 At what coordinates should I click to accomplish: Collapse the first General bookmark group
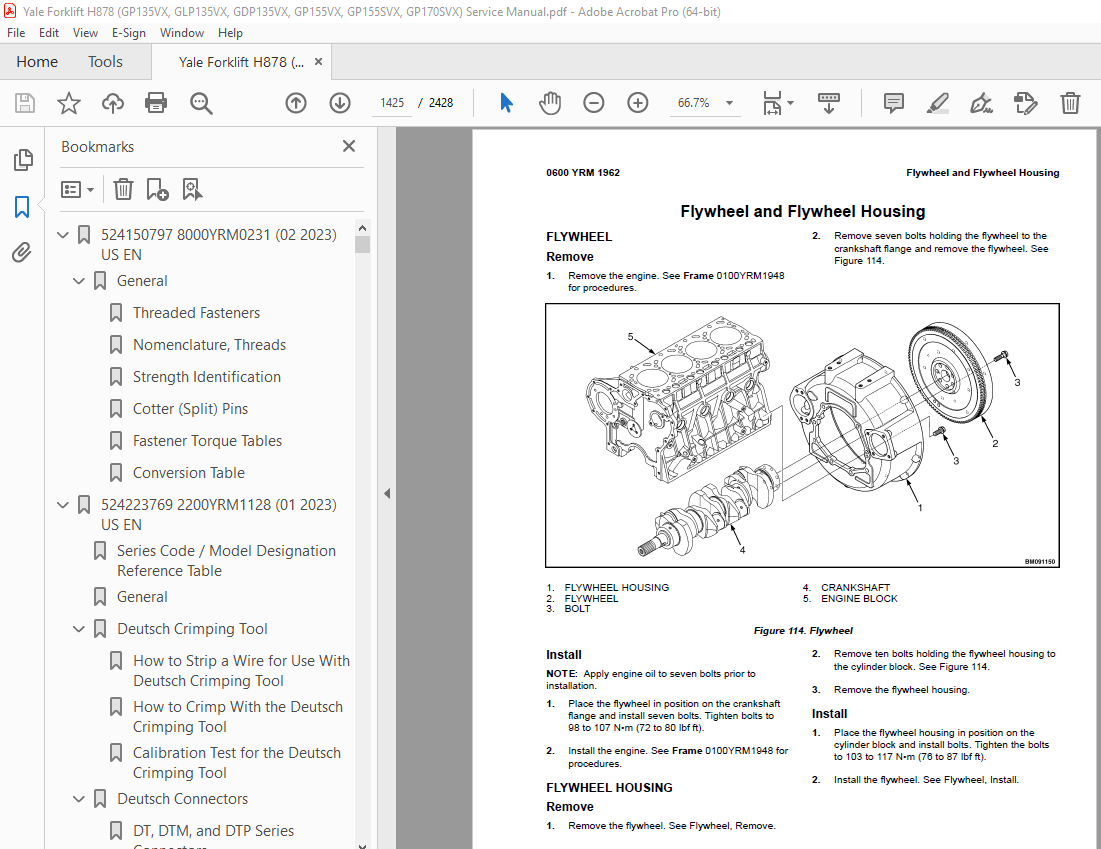79,282
